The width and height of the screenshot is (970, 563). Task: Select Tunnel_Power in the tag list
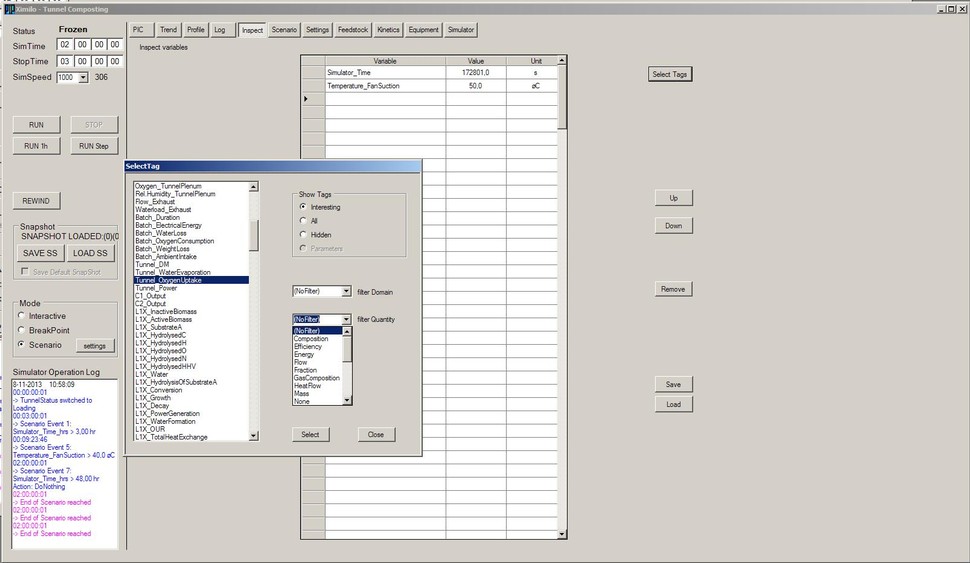tap(155, 288)
